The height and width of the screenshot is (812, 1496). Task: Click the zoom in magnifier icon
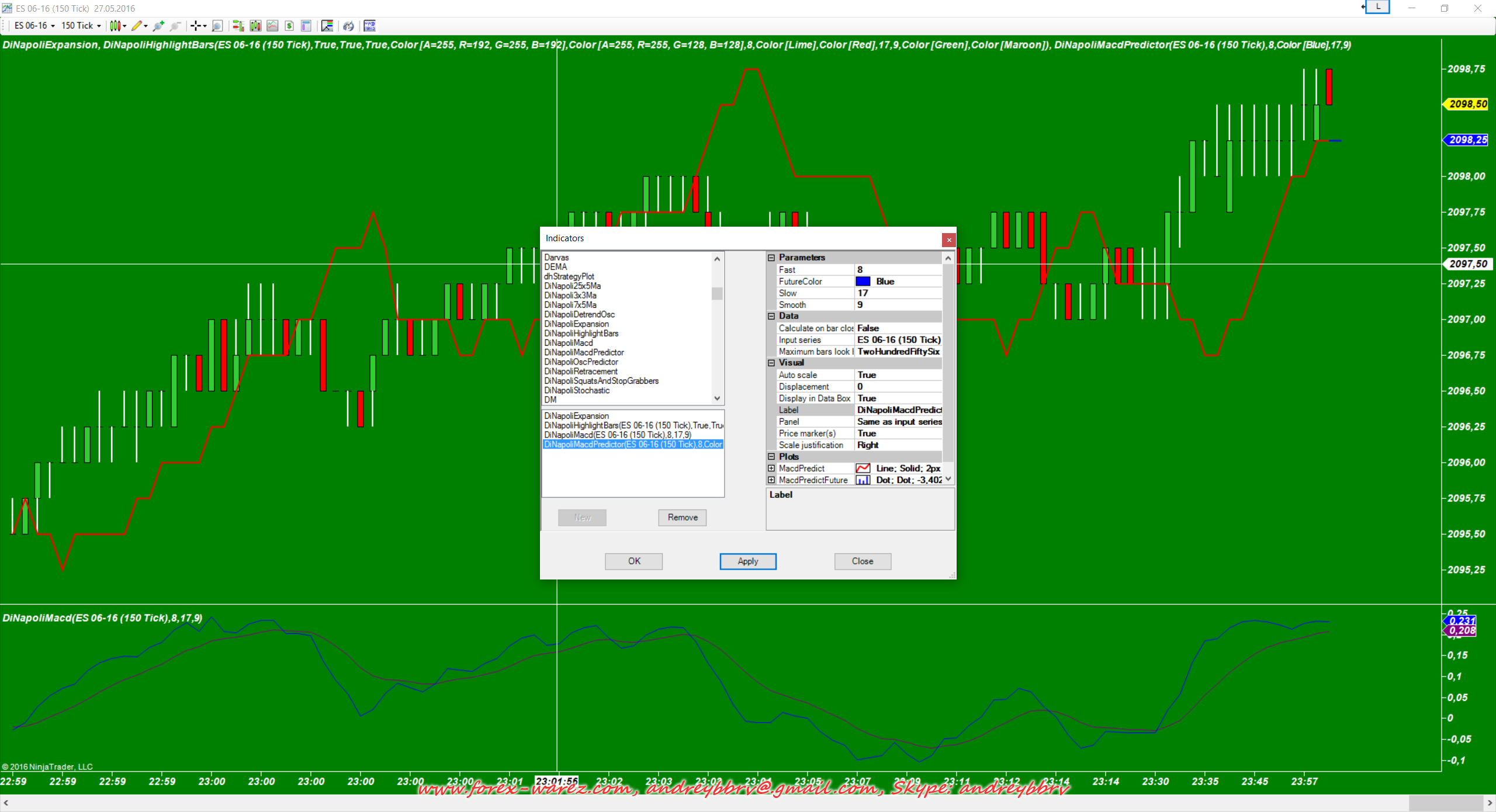coord(158,26)
